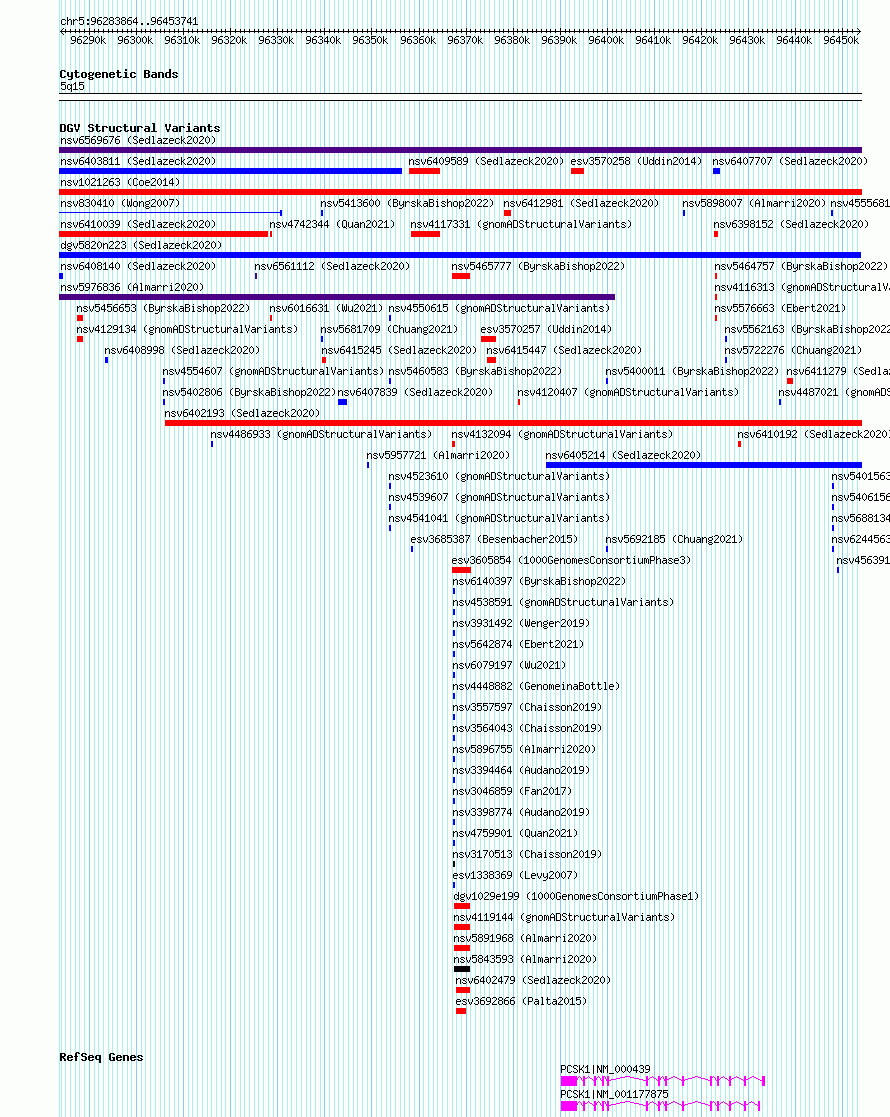Click nsv4129134 (gnomADStructuralVariants) label
Viewport: 890px width, 1117px height.
(187, 329)
